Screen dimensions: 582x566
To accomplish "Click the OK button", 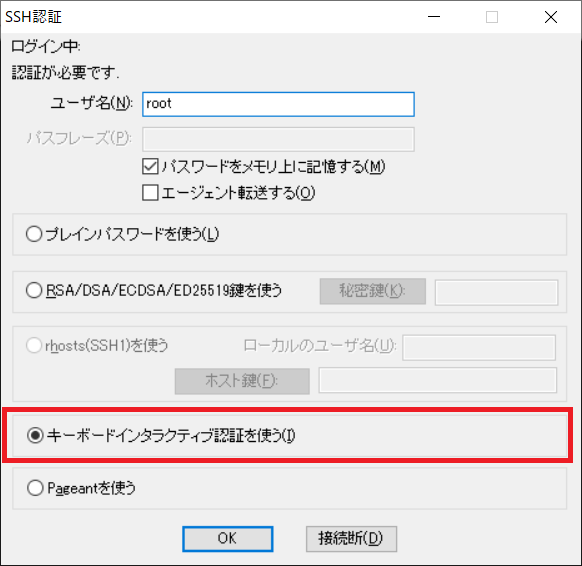I will pyautogui.click(x=228, y=539).
